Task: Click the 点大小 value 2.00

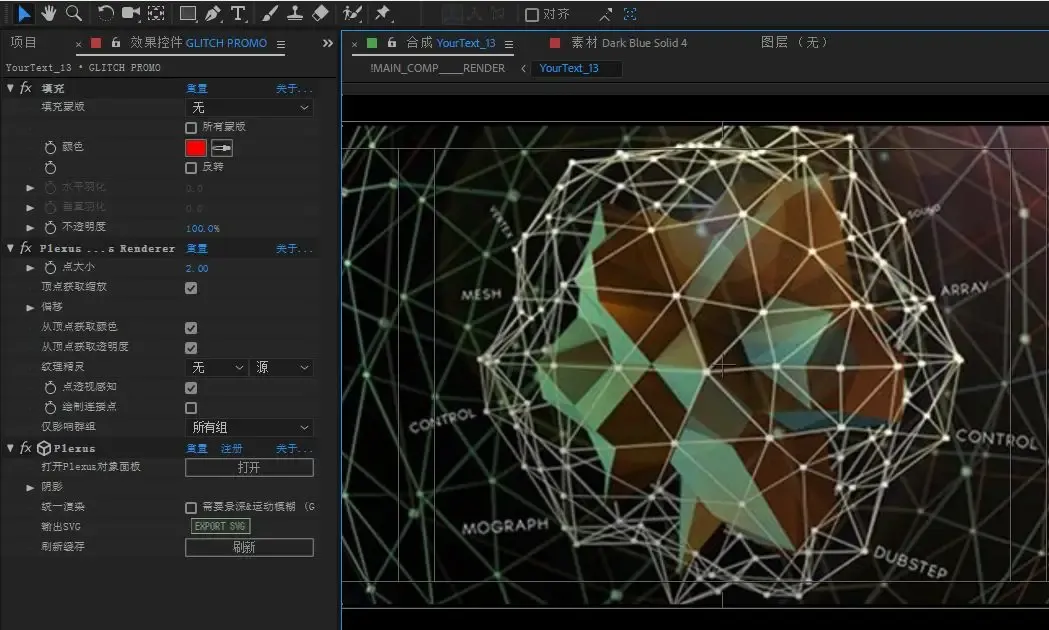Action: (x=197, y=268)
